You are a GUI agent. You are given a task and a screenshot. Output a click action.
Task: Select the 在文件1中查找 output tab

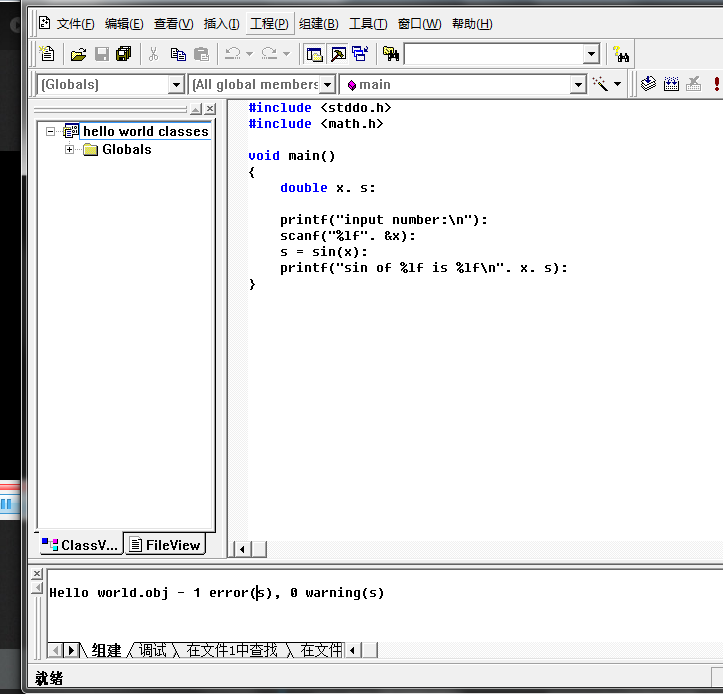pos(232,650)
